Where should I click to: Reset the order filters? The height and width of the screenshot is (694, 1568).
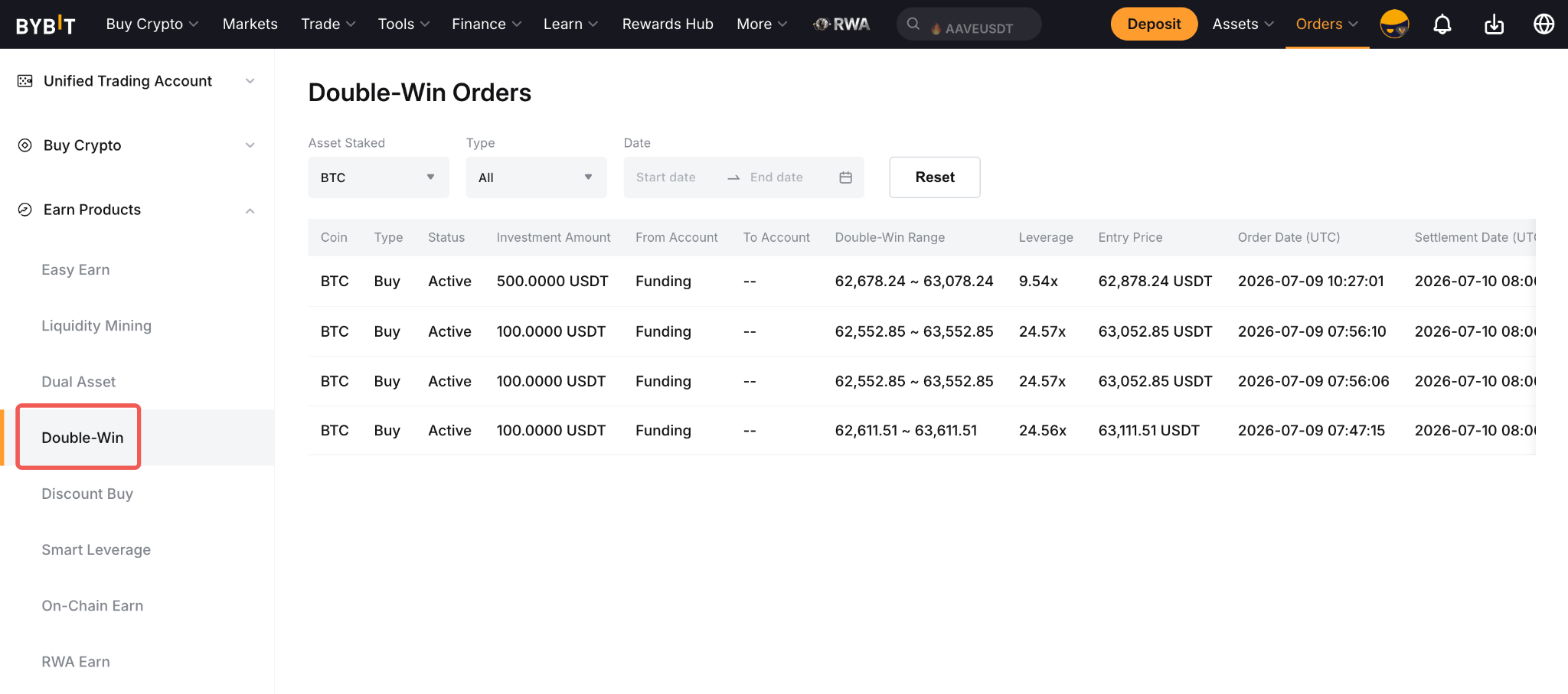point(935,178)
